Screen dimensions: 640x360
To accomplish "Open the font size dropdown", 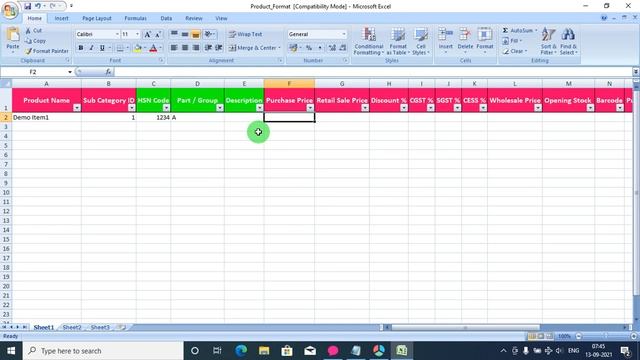I will point(137,34).
